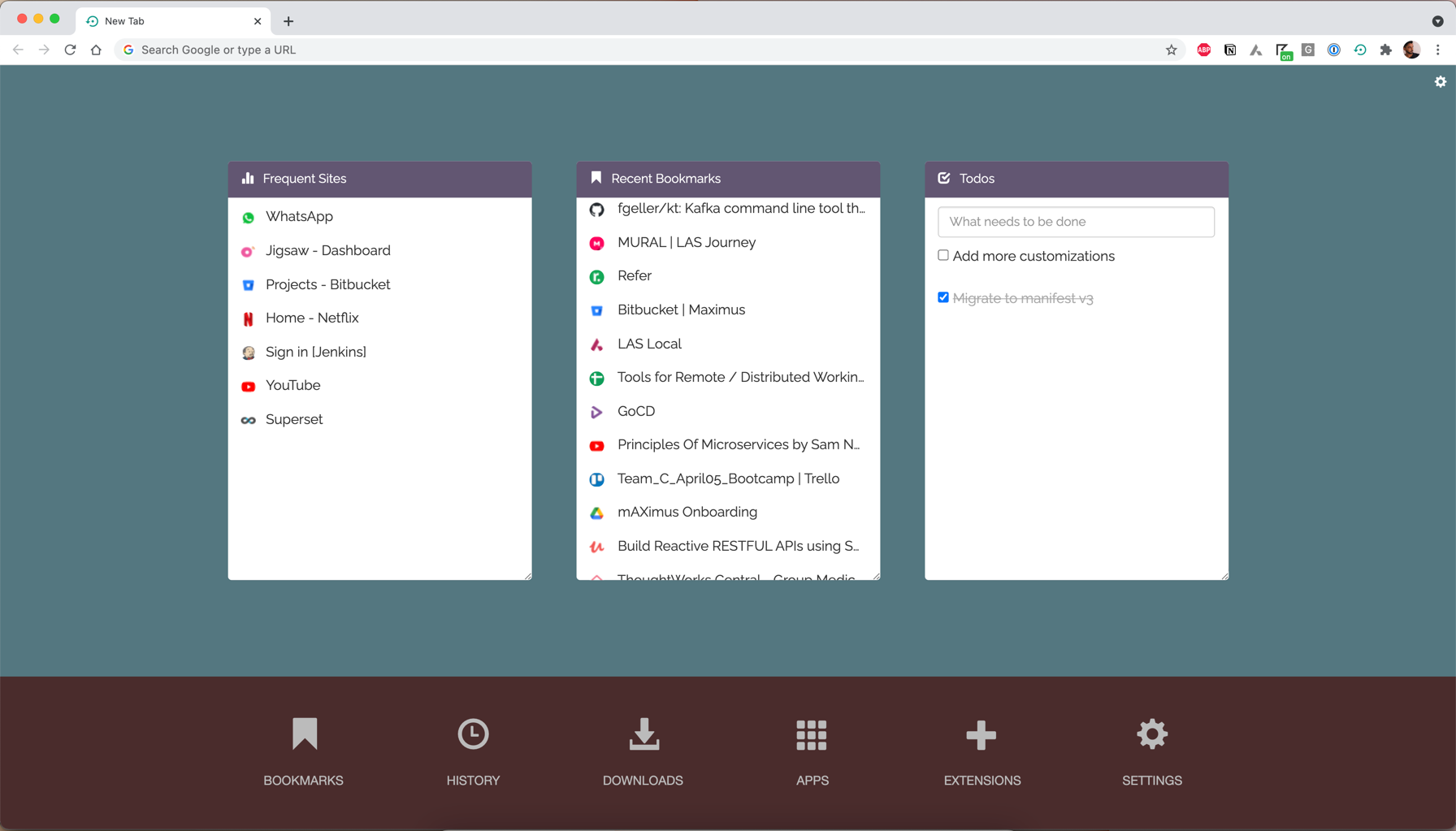Open the fgeller/kt Kafka bookmark
1456x831 pixels.
tap(741, 209)
